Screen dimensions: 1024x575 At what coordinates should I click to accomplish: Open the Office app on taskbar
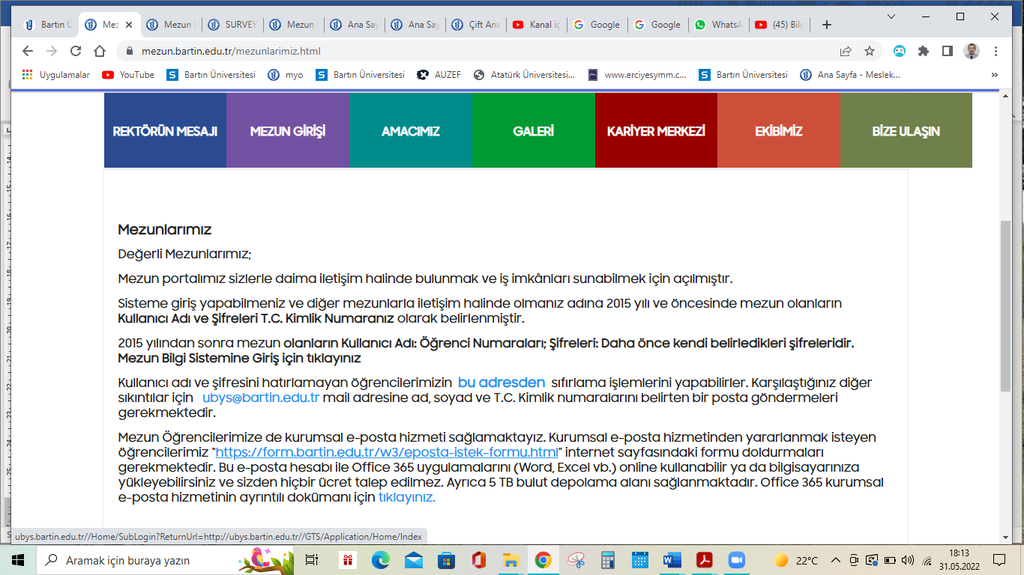(479, 561)
